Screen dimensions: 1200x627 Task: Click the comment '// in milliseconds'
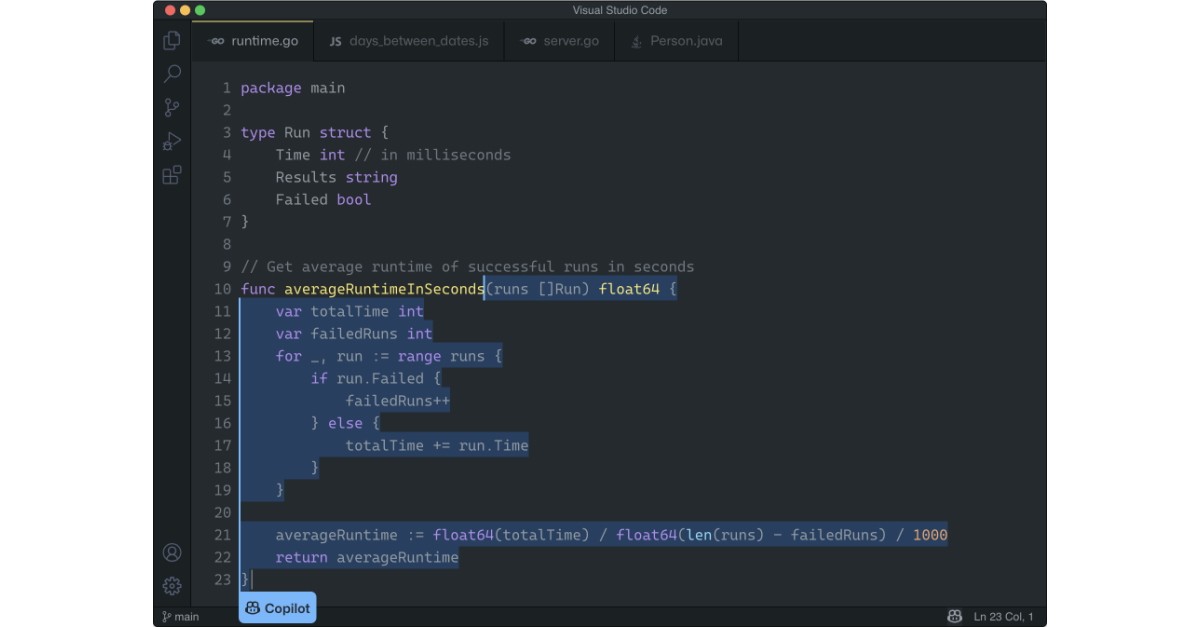point(432,155)
